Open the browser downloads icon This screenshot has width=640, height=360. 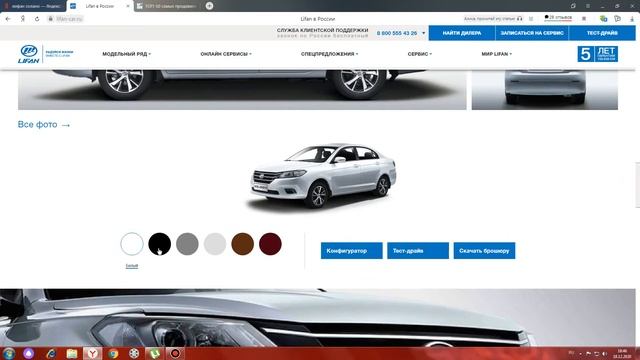(x=632, y=19)
